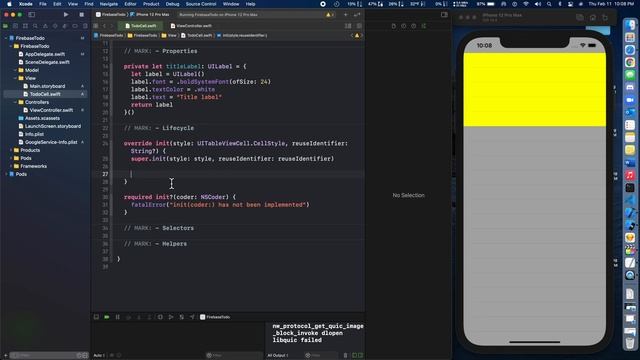Click the yellow warning indicator in activity bar
The image size is (640, 360).
(x=329, y=15)
